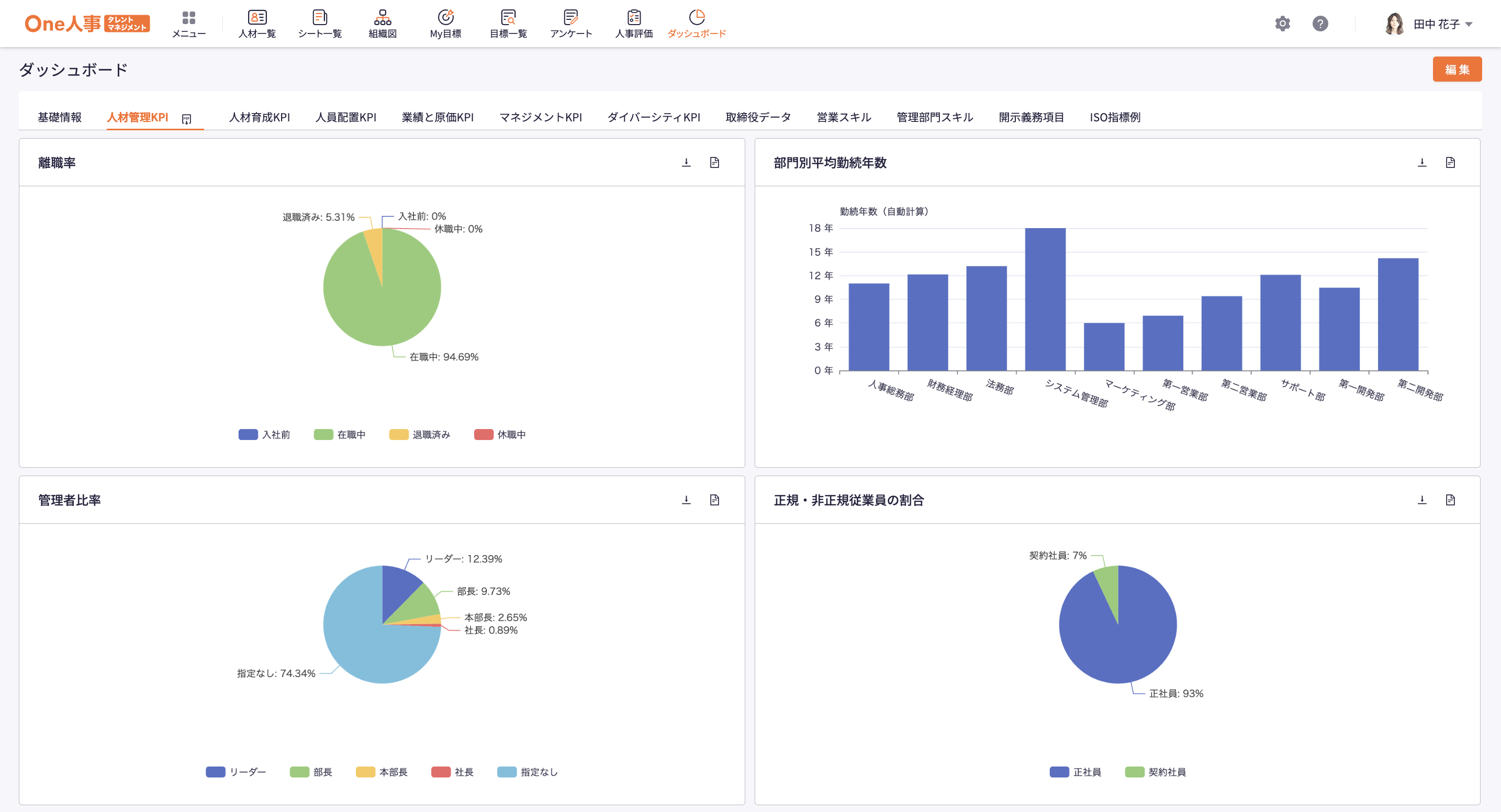1501x812 pixels.
Task: Click the システム管理部 bar in chart
Action: (1045, 299)
